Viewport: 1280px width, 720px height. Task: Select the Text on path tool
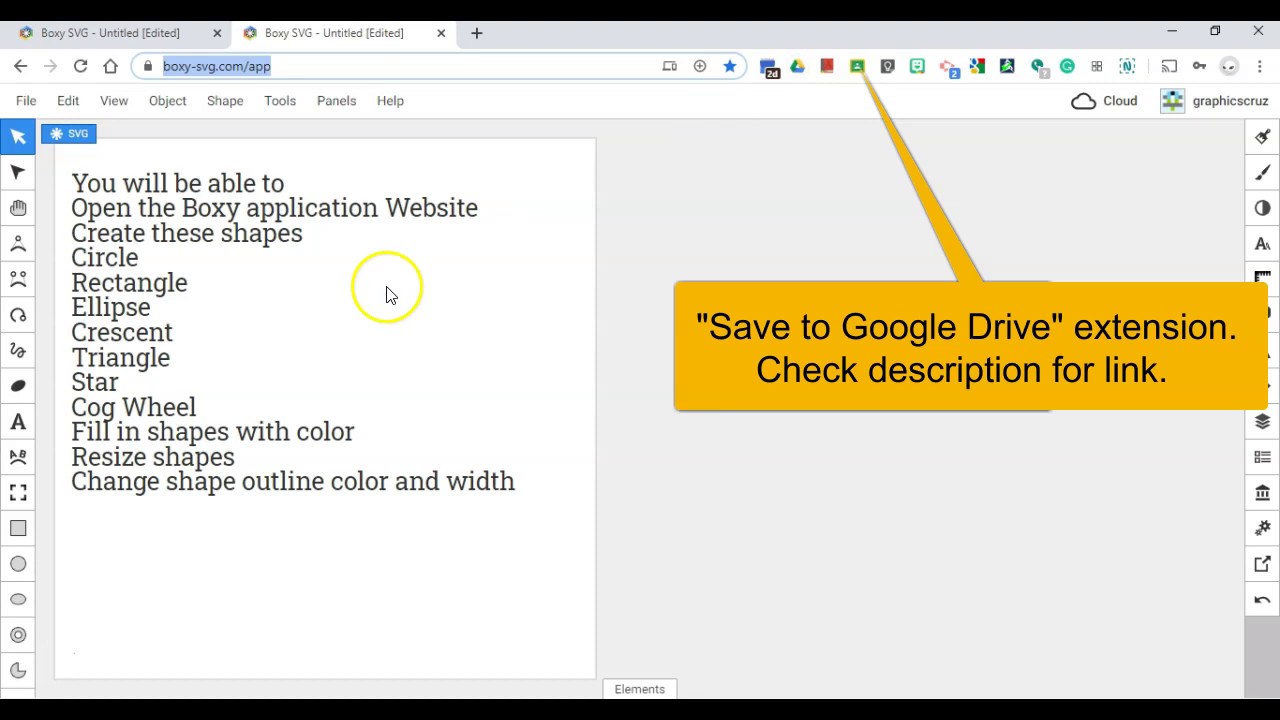pyautogui.click(x=18, y=457)
